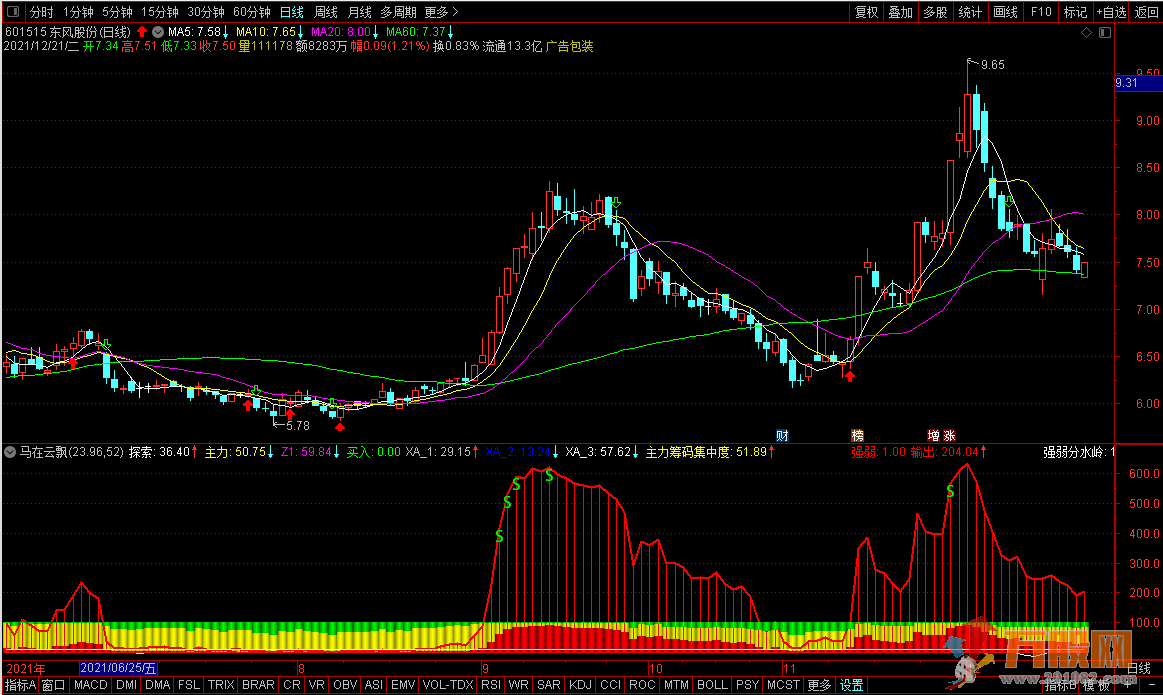Click the 叠加 overlay button
Viewport: 1163px width, 695px height.
click(901, 12)
